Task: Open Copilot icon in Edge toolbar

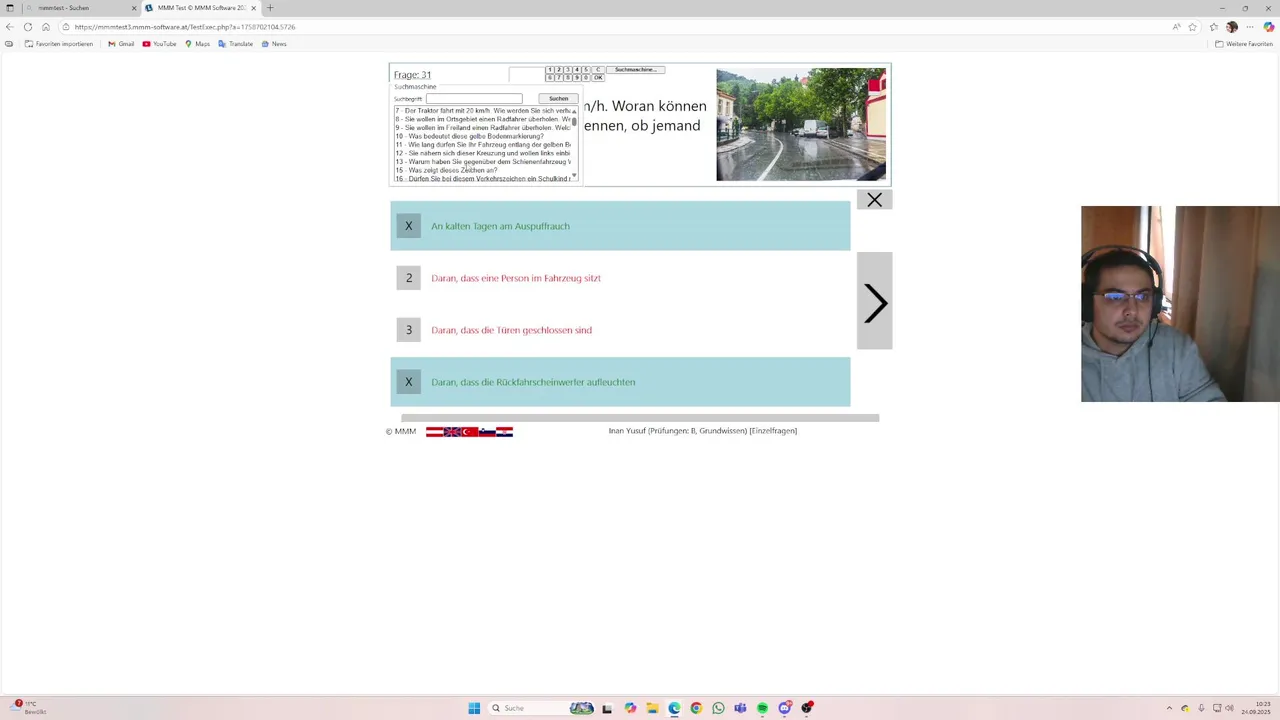Action: [x=1269, y=27]
